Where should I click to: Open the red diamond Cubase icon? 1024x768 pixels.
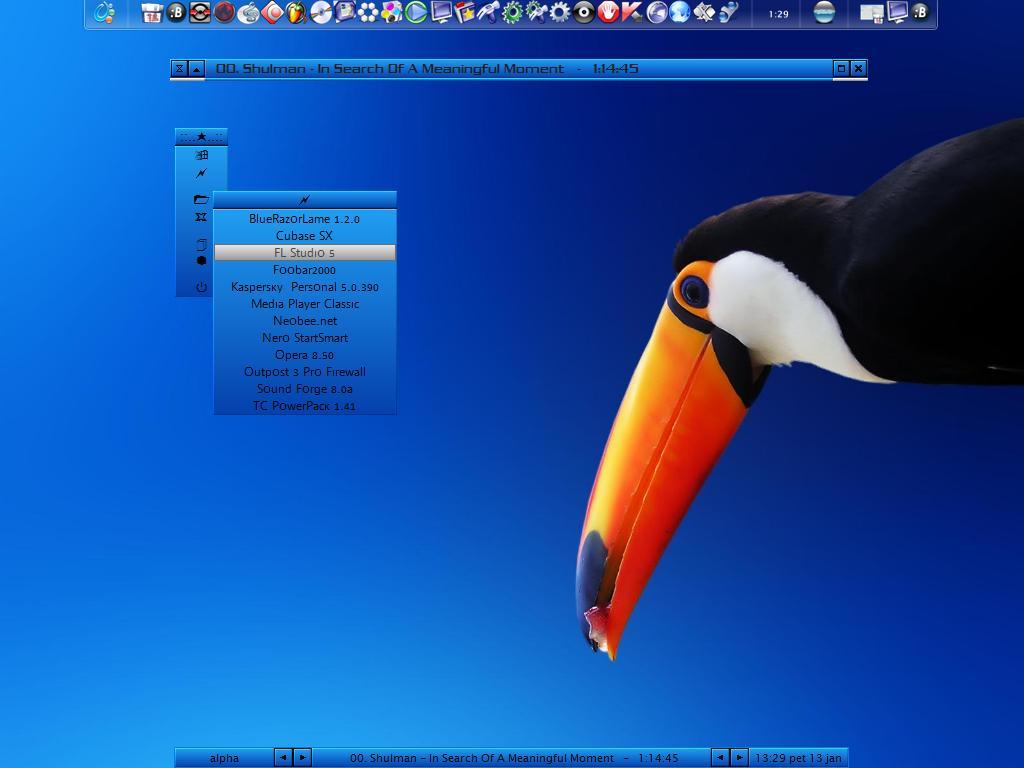(x=272, y=12)
